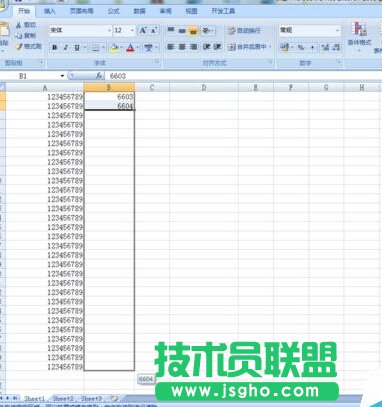Switch to the 开发工具 (Developer) tab

[x=223, y=11]
